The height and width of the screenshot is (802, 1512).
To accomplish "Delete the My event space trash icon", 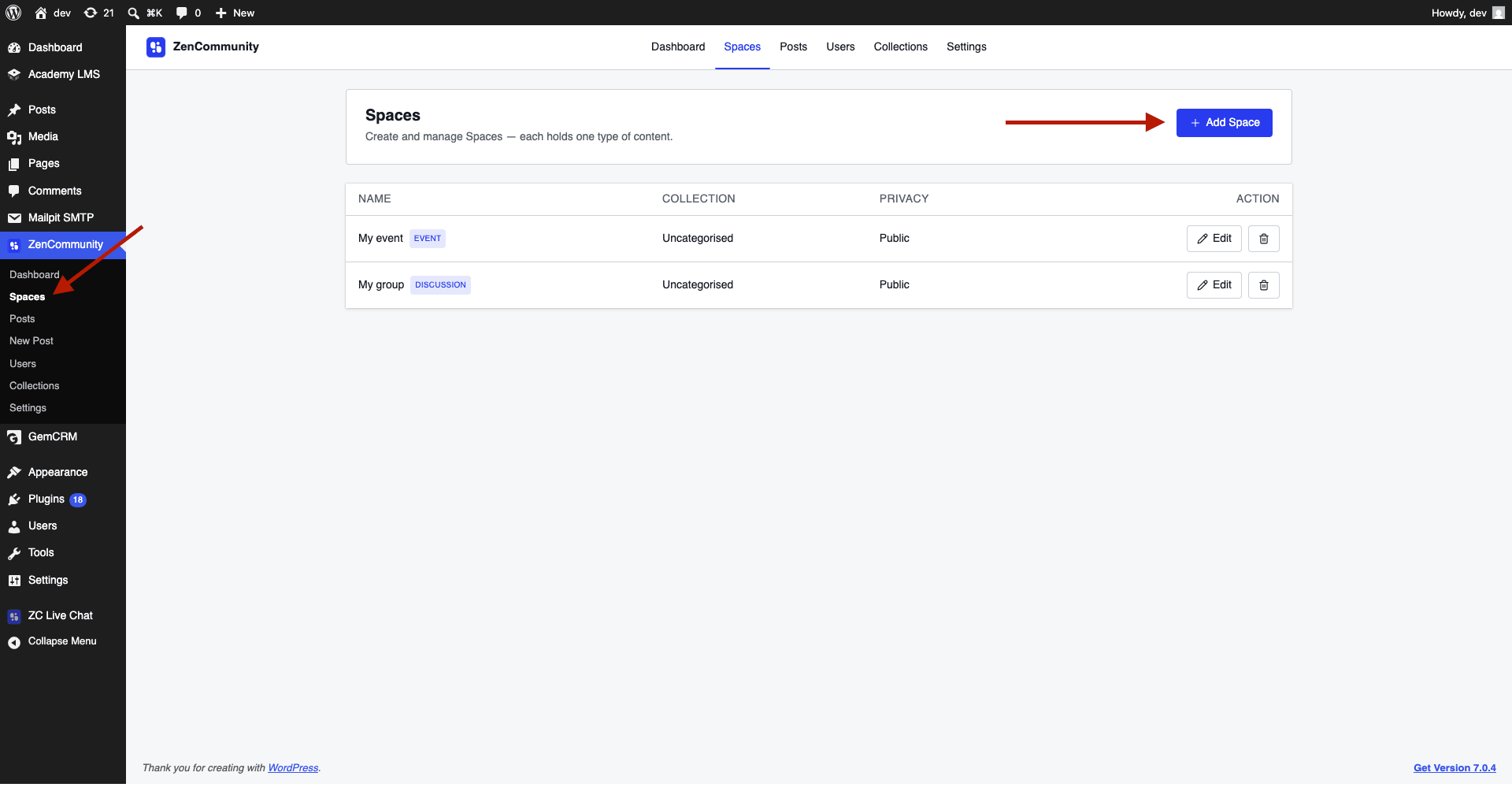I will point(1264,239).
